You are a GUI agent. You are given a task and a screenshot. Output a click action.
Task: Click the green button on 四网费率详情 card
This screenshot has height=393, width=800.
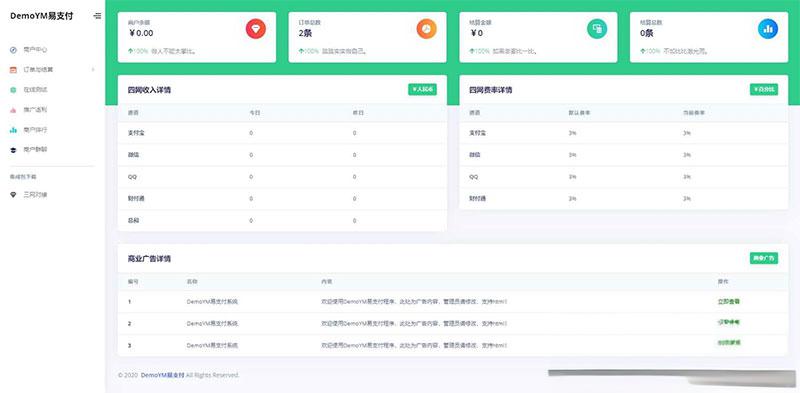point(764,89)
